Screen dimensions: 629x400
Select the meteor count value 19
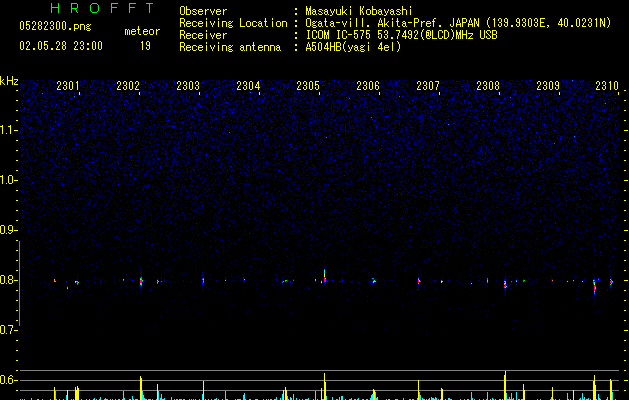click(x=145, y=46)
